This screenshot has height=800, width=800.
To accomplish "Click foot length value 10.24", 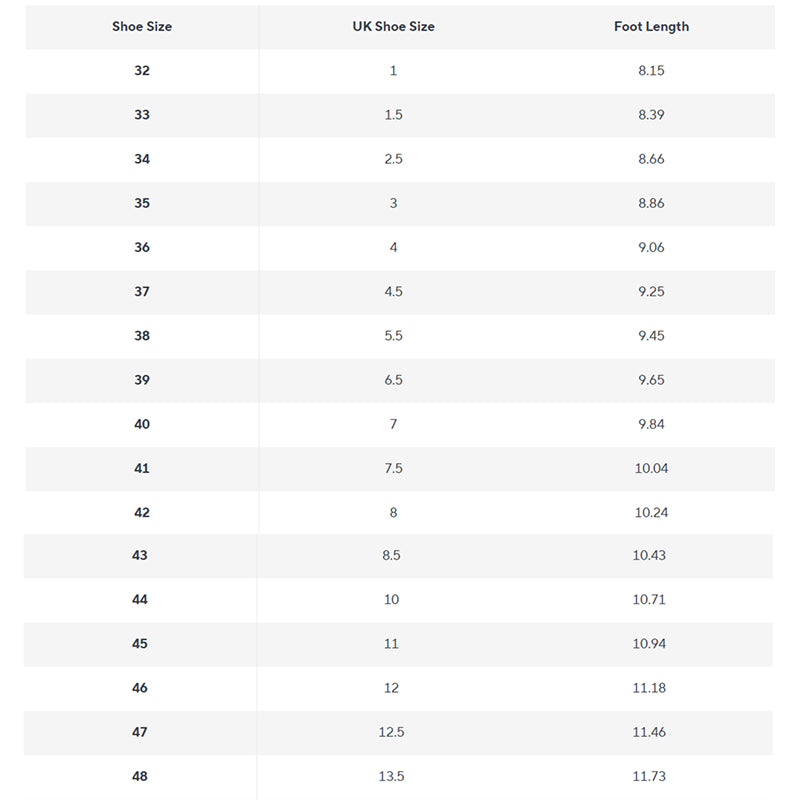I will (x=651, y=512).
